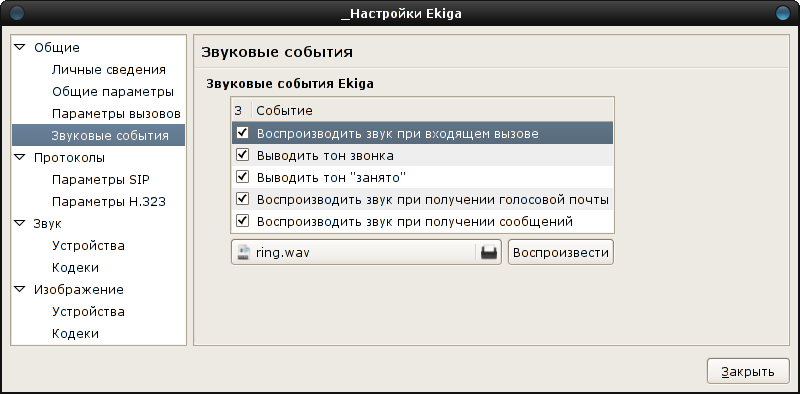Collapse the "Общие" tree section

[20, 47]
